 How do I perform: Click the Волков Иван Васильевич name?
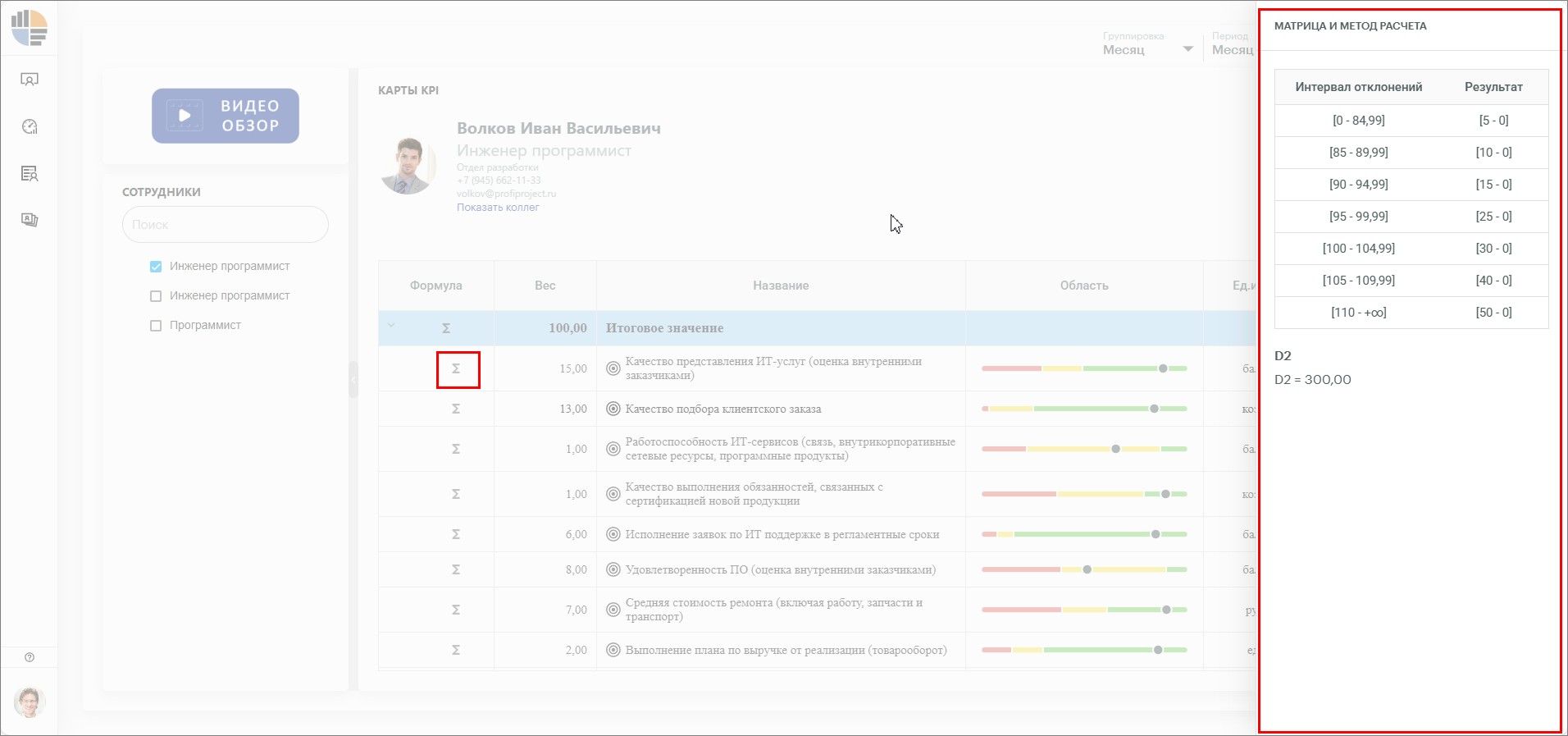pyautogui.click(x=558, y=129)
